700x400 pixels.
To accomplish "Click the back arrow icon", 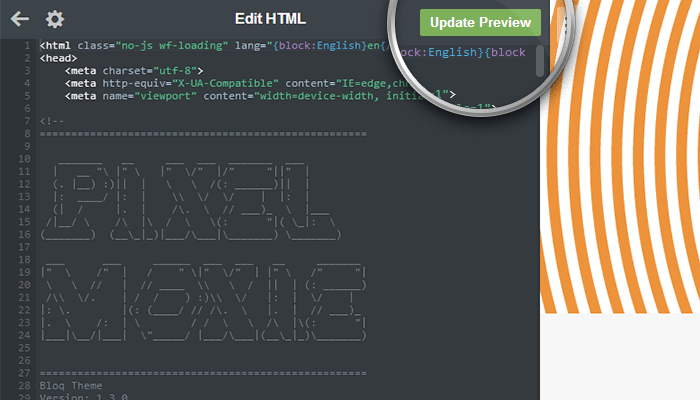I will coord(20,19).
